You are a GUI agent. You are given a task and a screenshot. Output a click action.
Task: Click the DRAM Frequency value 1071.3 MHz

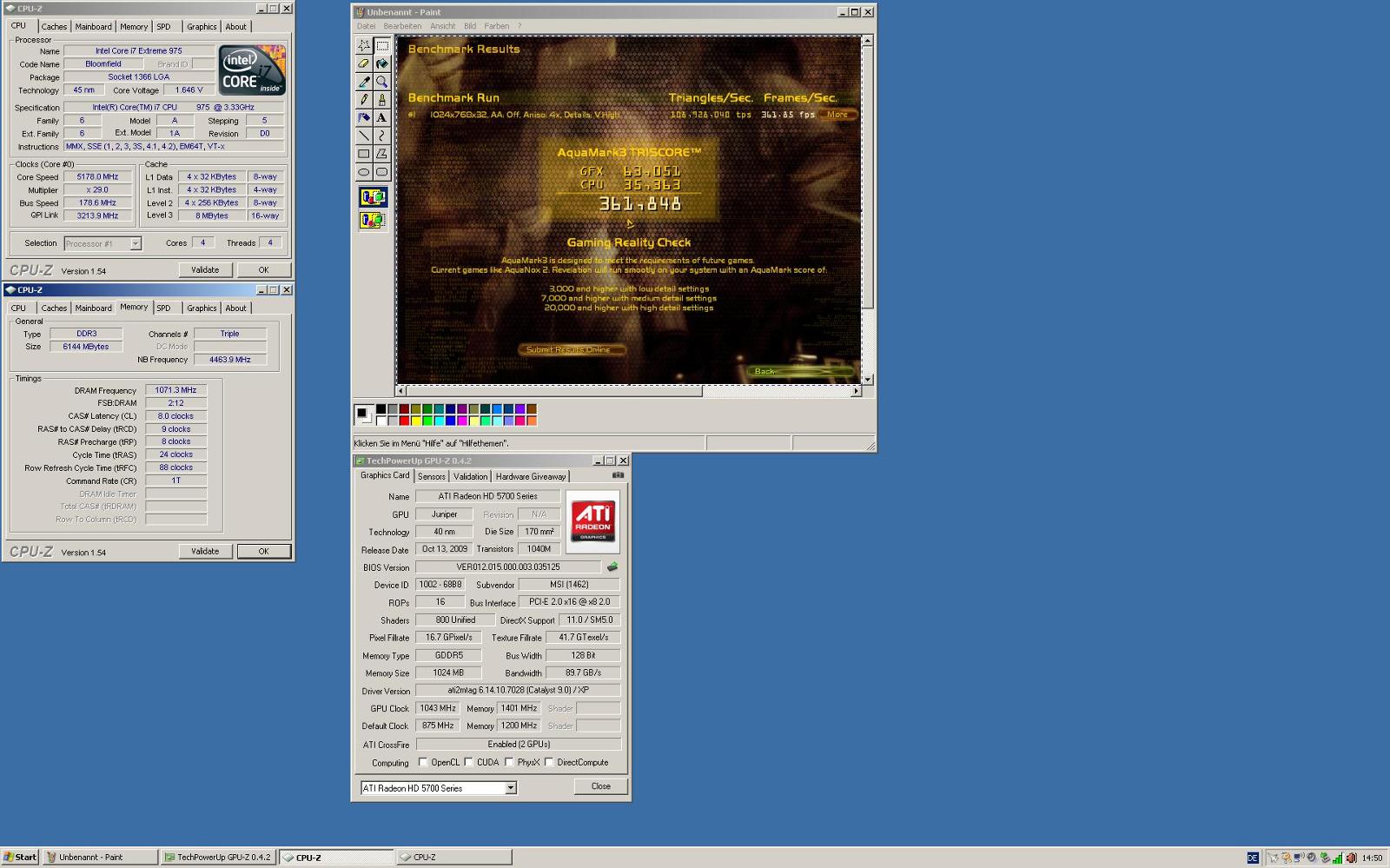point(175,390)
